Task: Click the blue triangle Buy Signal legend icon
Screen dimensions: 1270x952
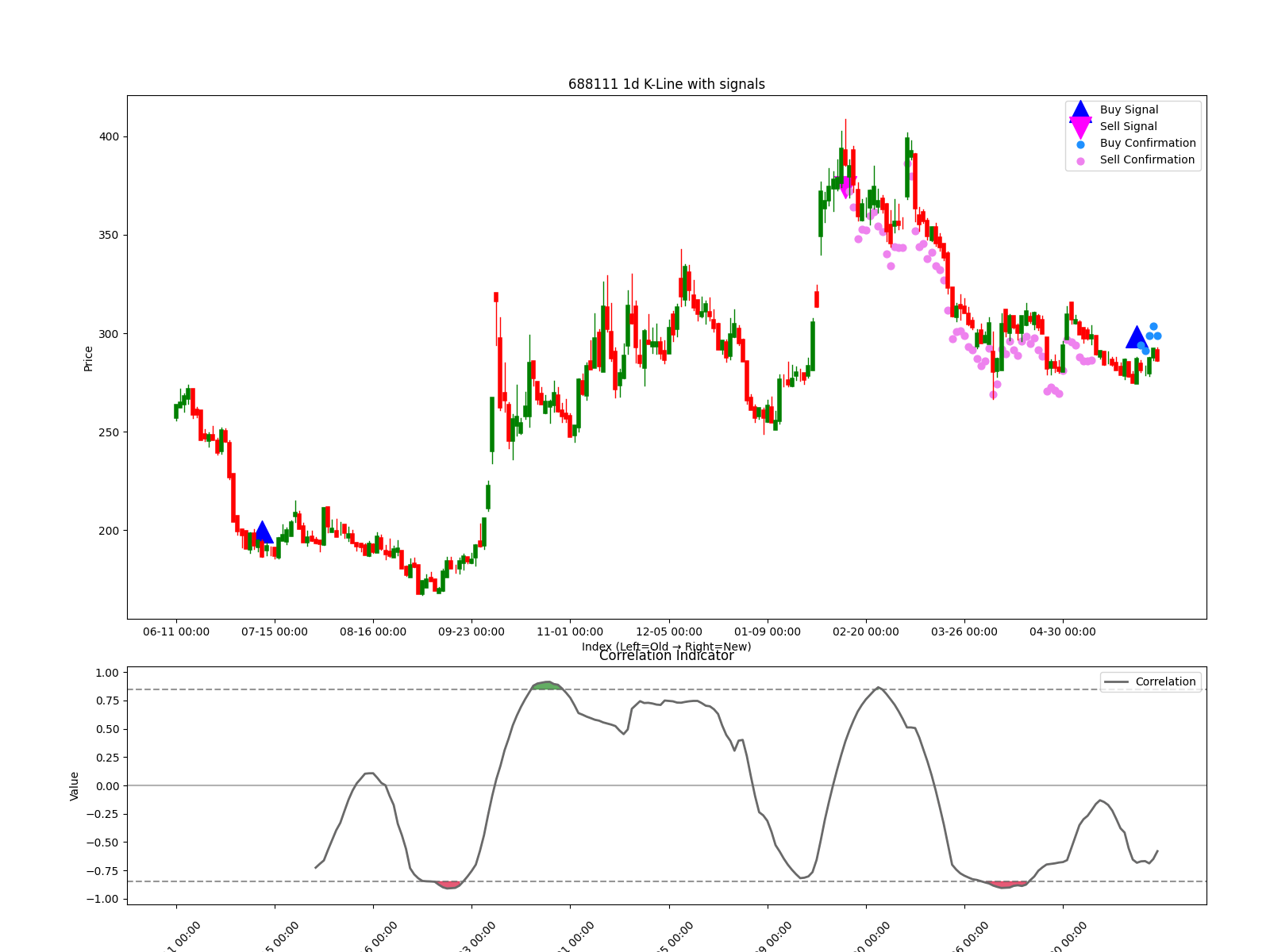Action: [1080, 110]
